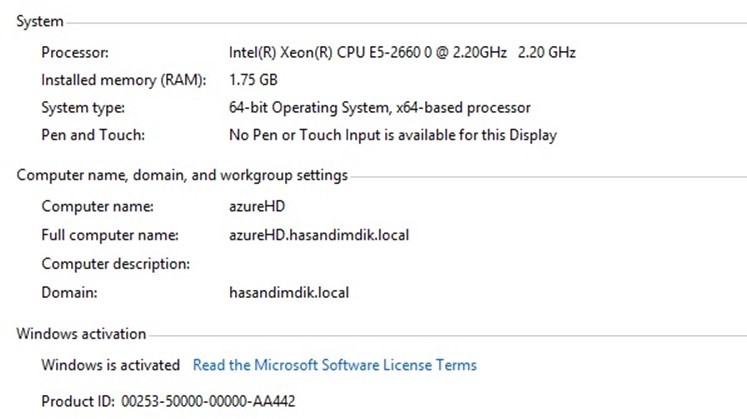Click the System type label
Screen dimensions: 747x419
[84, 107]
